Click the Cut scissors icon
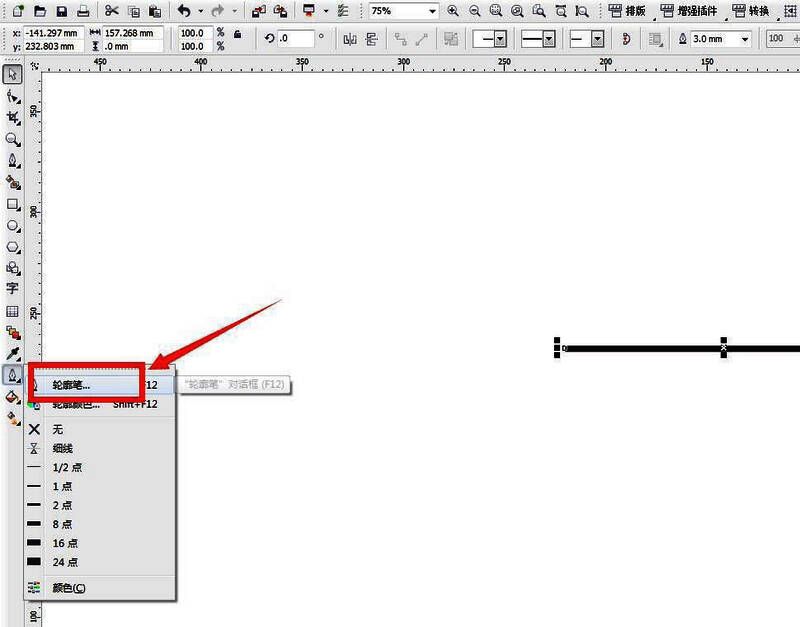Viewport: 800px width, 627px height. 111,11
